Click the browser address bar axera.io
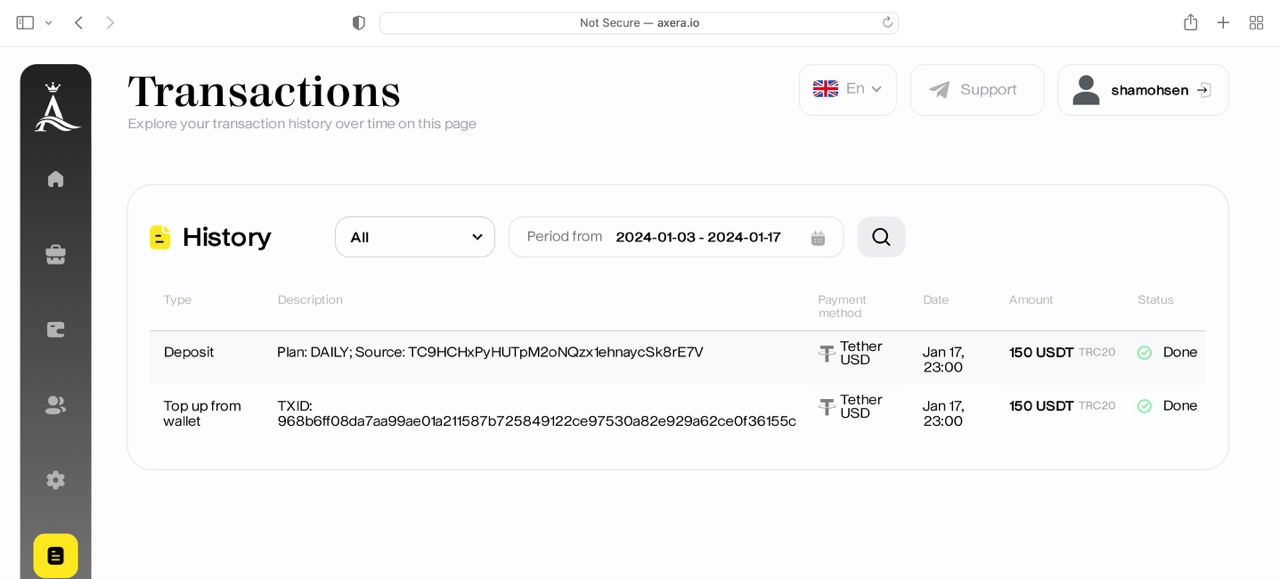Screen dimensions: 1280x579 (639, 23)
